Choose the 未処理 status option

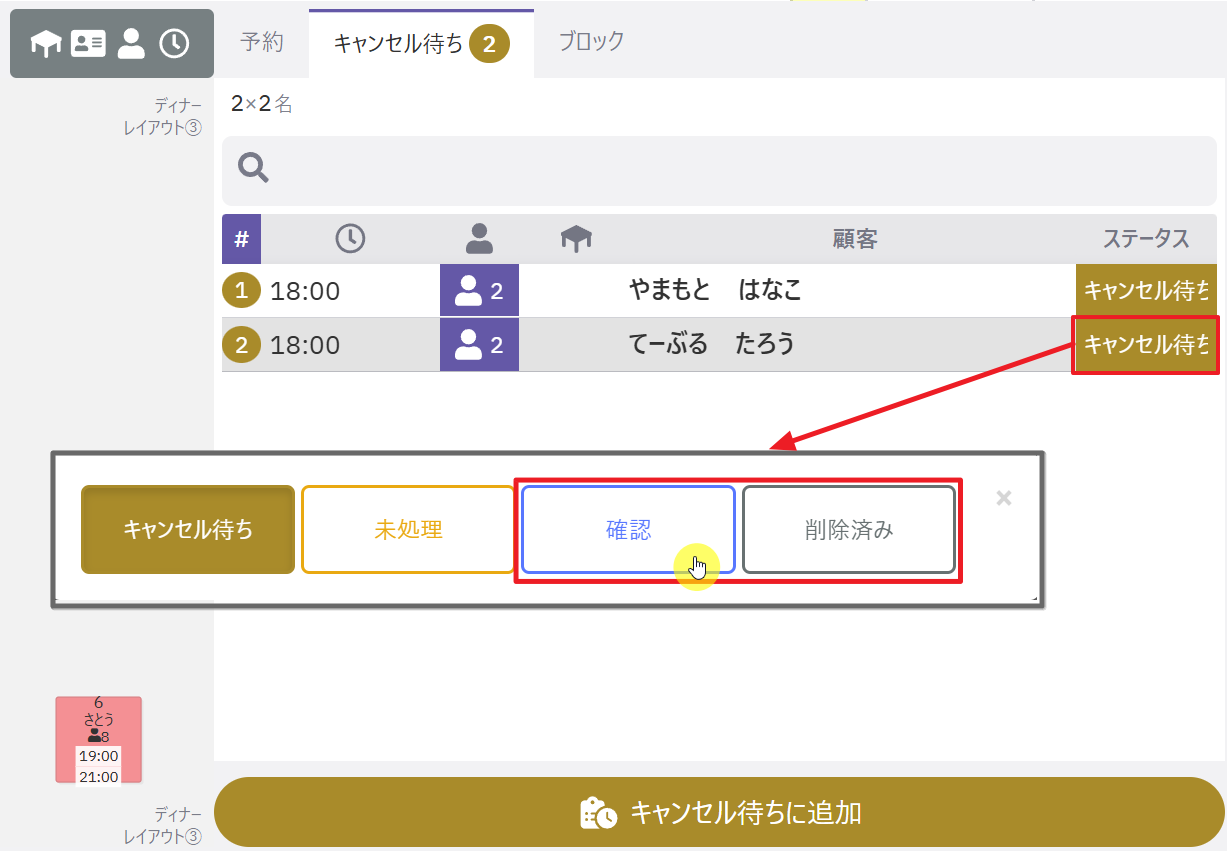coord(408,530)
